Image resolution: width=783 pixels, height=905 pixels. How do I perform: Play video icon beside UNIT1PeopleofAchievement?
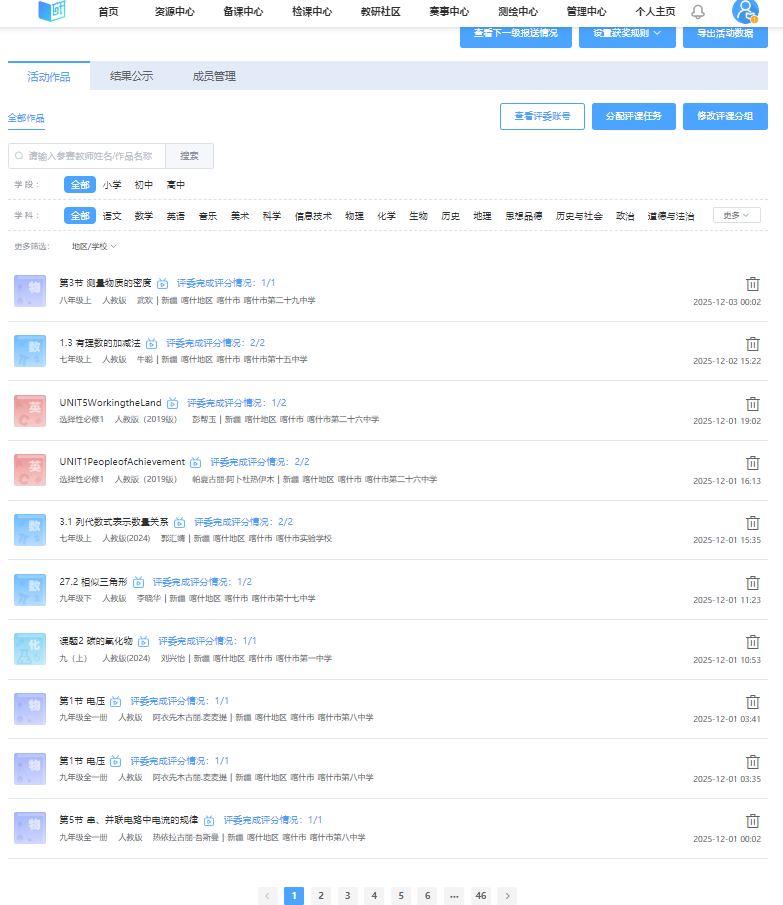pyautogui.click(x=196, y=462)
